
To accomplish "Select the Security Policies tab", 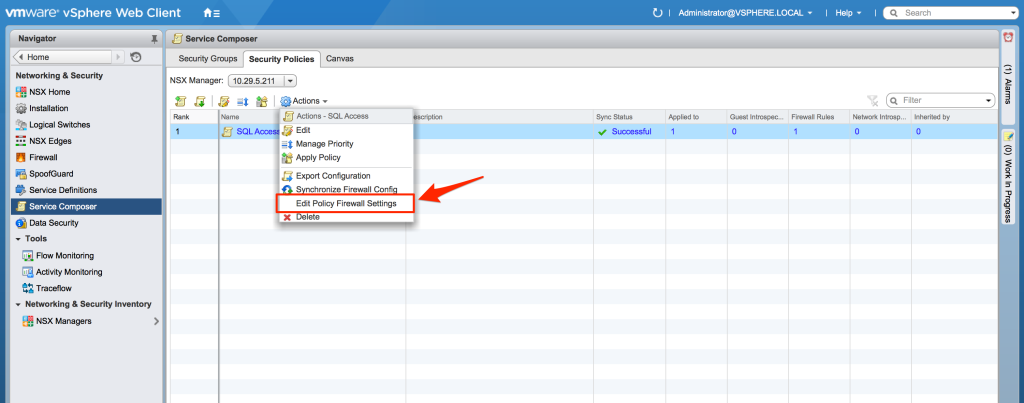I will coord(282,59).
